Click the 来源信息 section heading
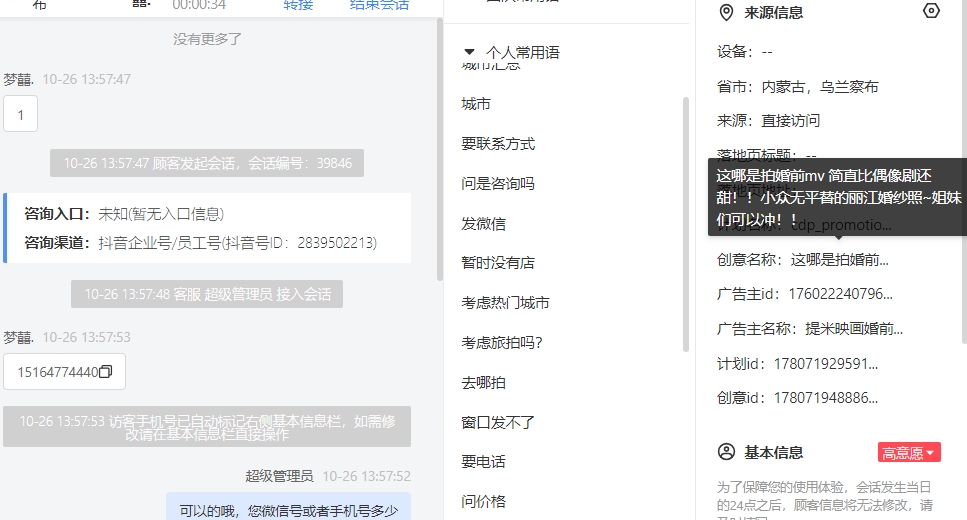The image size is (967, 520). (773, 13)
